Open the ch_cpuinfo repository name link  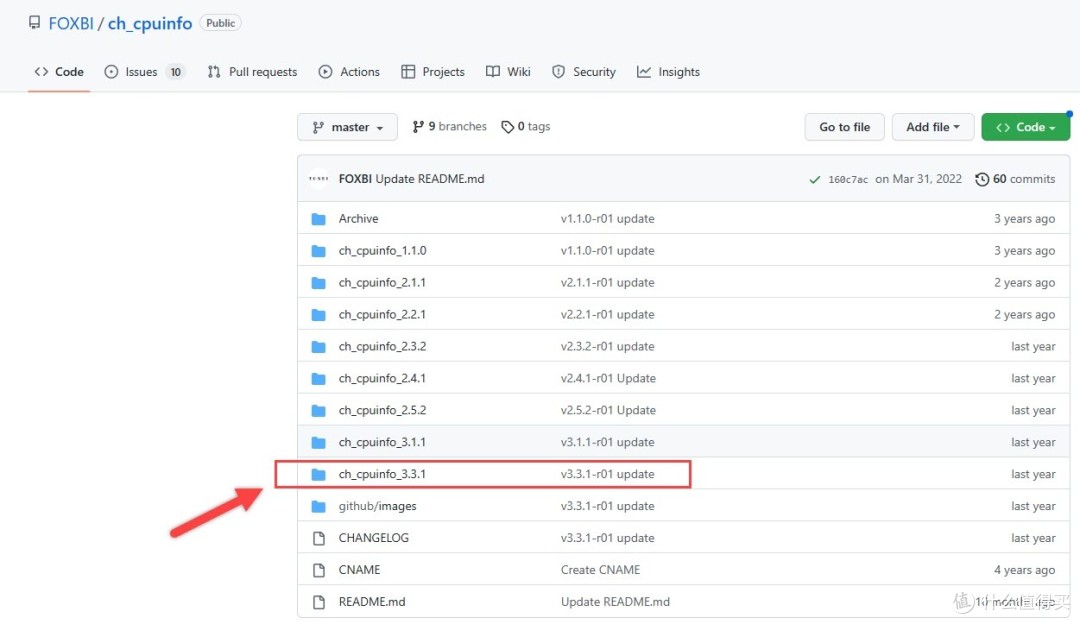point(150,23)
